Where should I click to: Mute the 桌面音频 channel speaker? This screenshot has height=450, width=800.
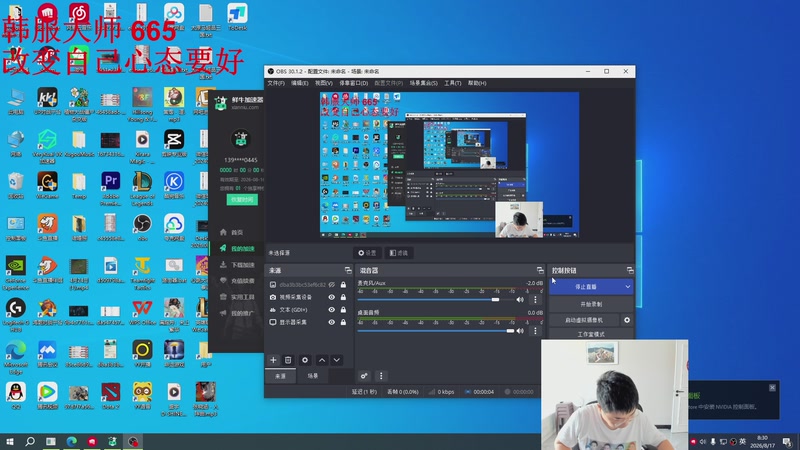[520, 331]
